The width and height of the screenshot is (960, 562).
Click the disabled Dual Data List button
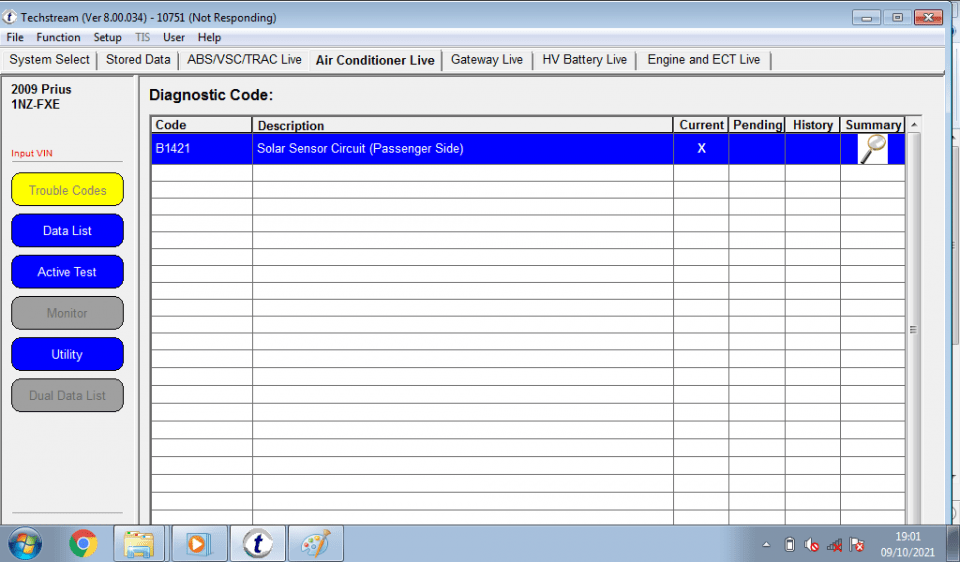(x=67, y=395)
